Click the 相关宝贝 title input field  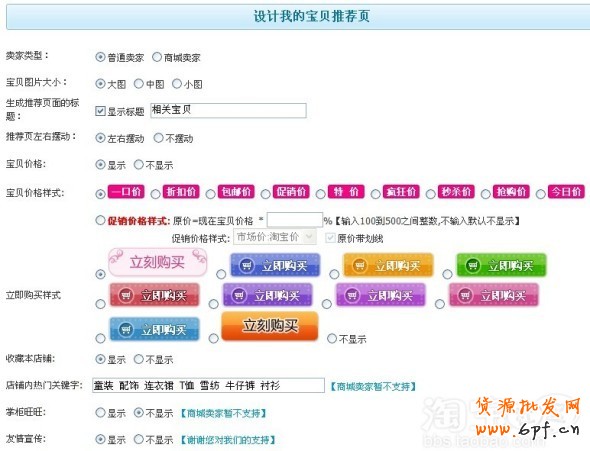click(x=228, y=111)
